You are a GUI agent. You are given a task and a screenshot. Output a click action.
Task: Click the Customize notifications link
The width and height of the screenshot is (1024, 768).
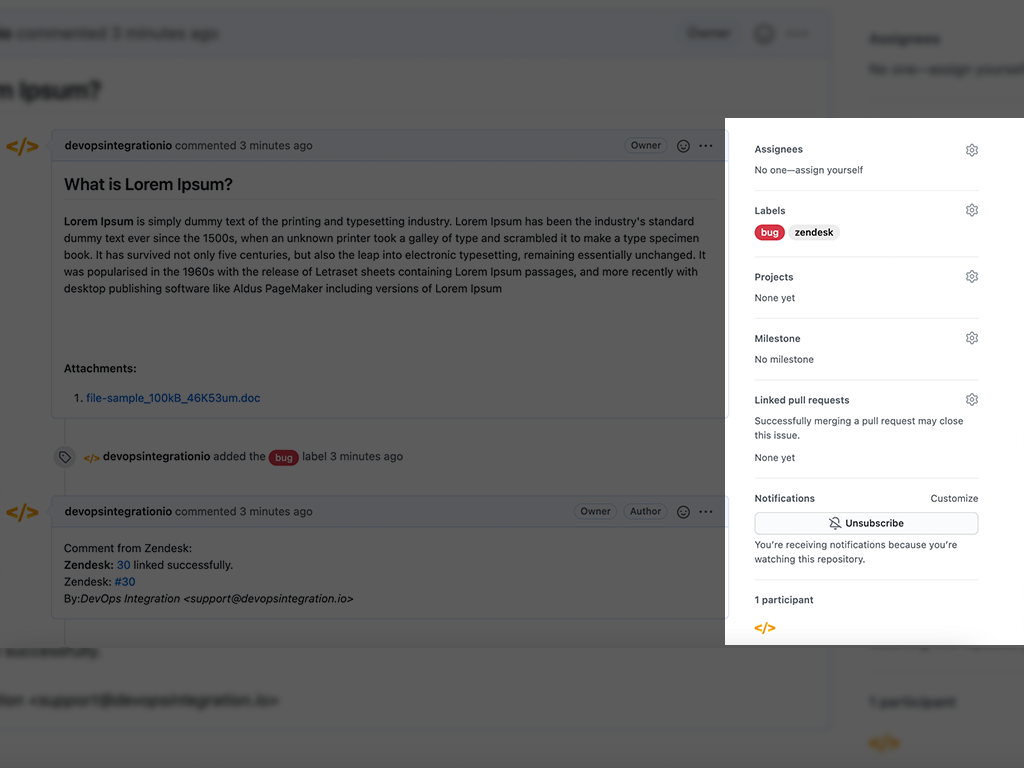click(x=954, y=498)
